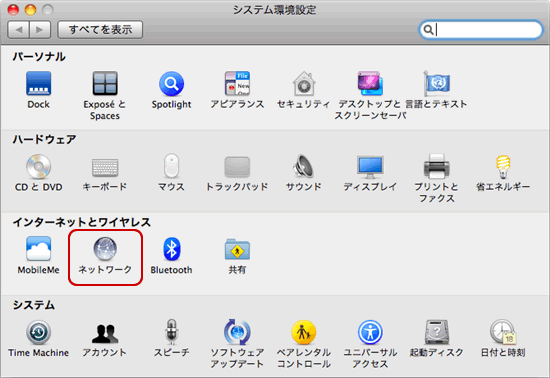Minimize the window with the yellow button
Viewport: 550px width, 378px height.
tap(31, 9)
